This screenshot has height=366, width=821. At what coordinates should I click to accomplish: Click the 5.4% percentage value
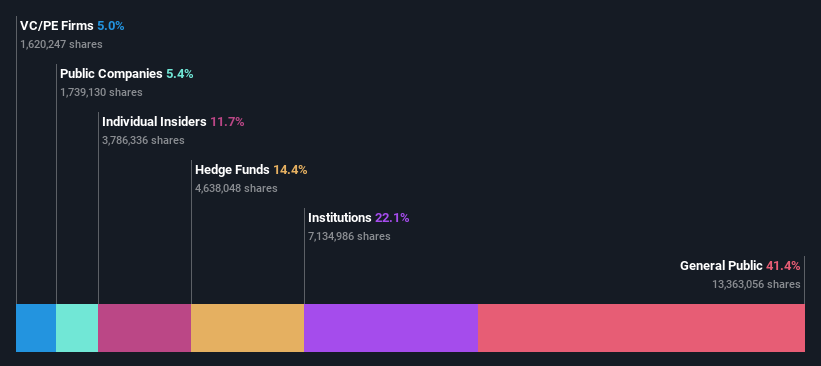[x=180, y=74]
